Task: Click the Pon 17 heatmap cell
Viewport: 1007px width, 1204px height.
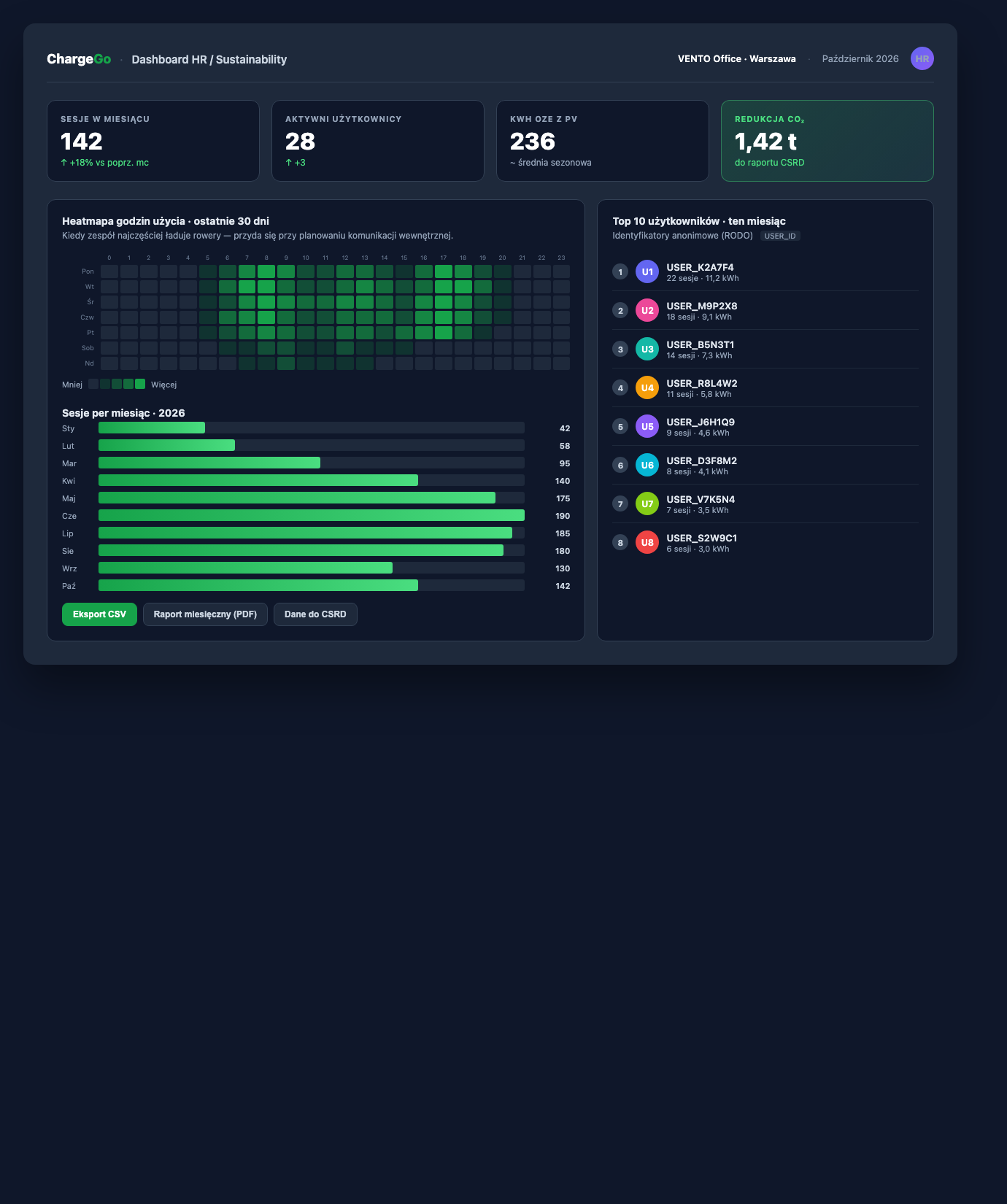Action: (444, 271)
